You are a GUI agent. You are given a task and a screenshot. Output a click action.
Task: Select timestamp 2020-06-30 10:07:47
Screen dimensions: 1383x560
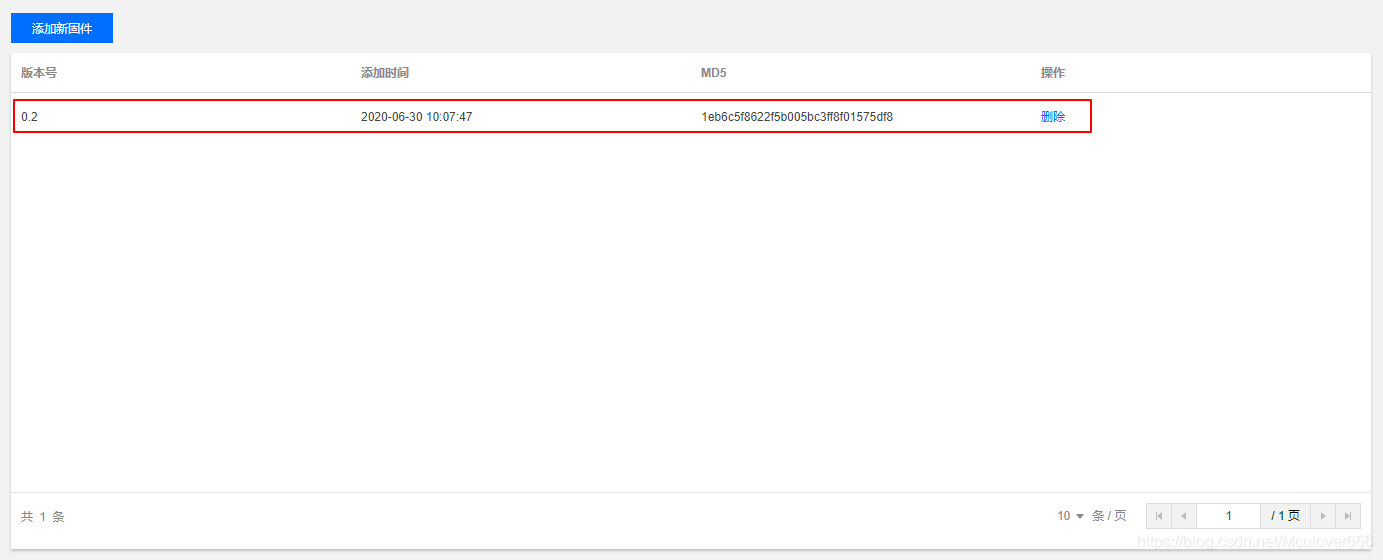click(x=417, y=117)
